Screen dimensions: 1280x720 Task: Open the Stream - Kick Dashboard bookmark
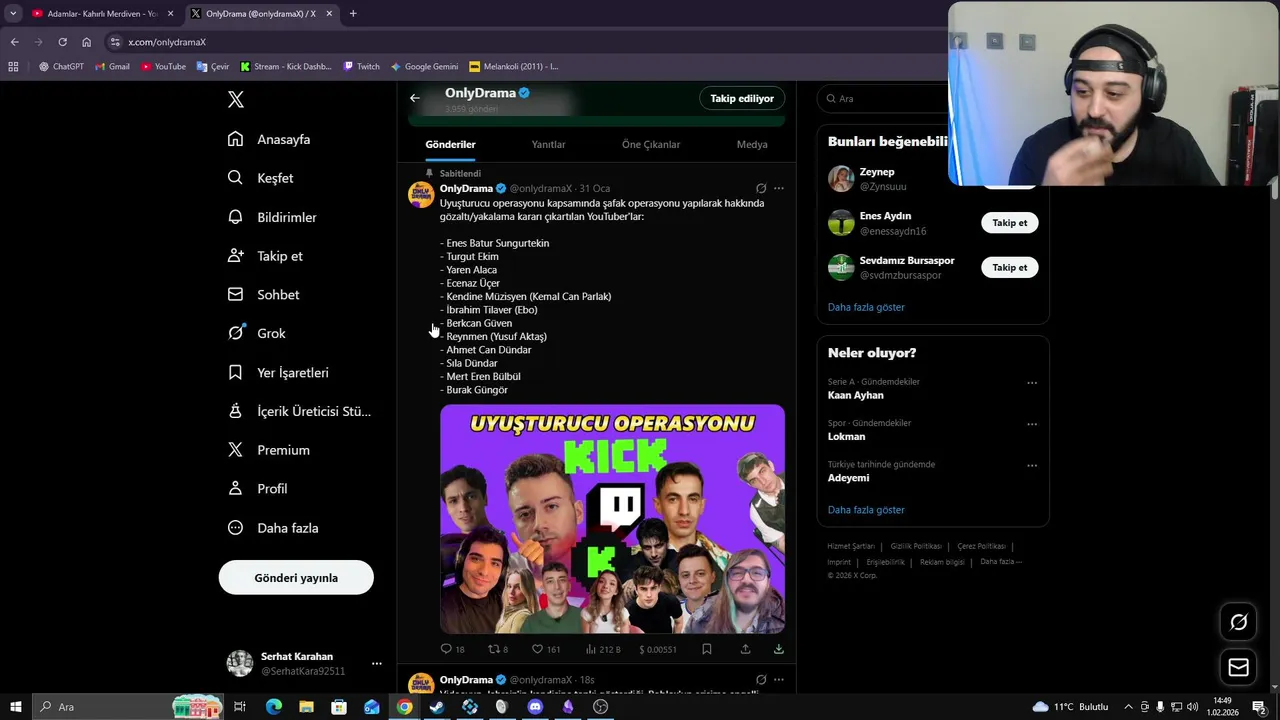tap(285, 67)
